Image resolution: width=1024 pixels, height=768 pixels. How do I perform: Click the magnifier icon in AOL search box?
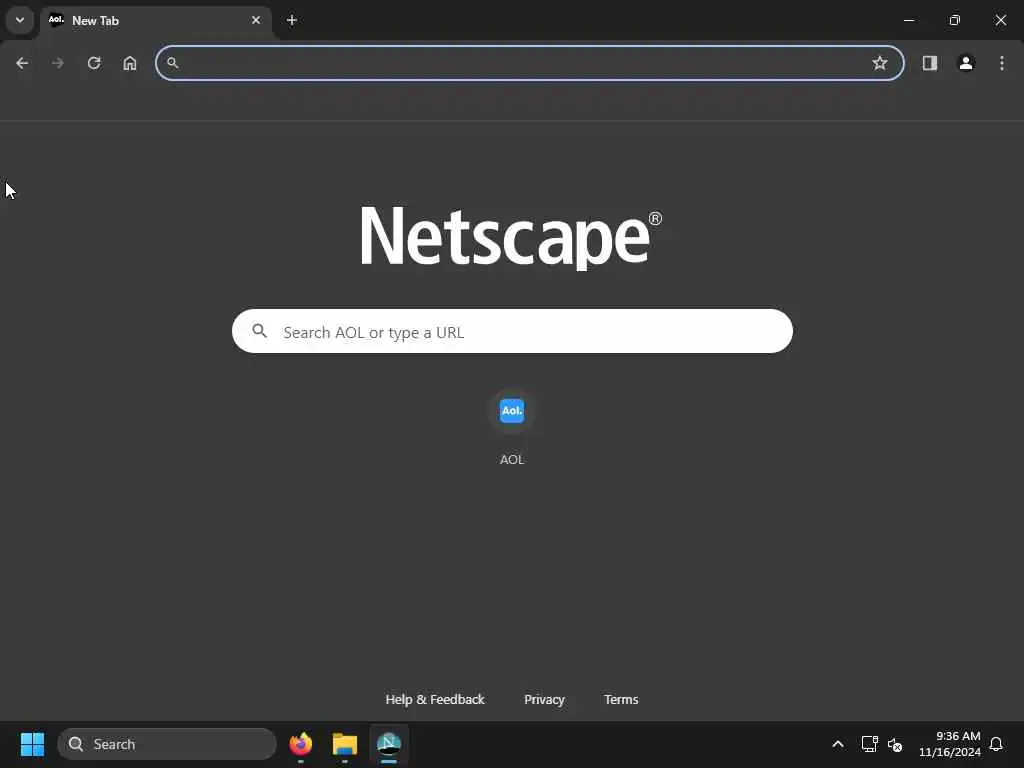point(260,331)
